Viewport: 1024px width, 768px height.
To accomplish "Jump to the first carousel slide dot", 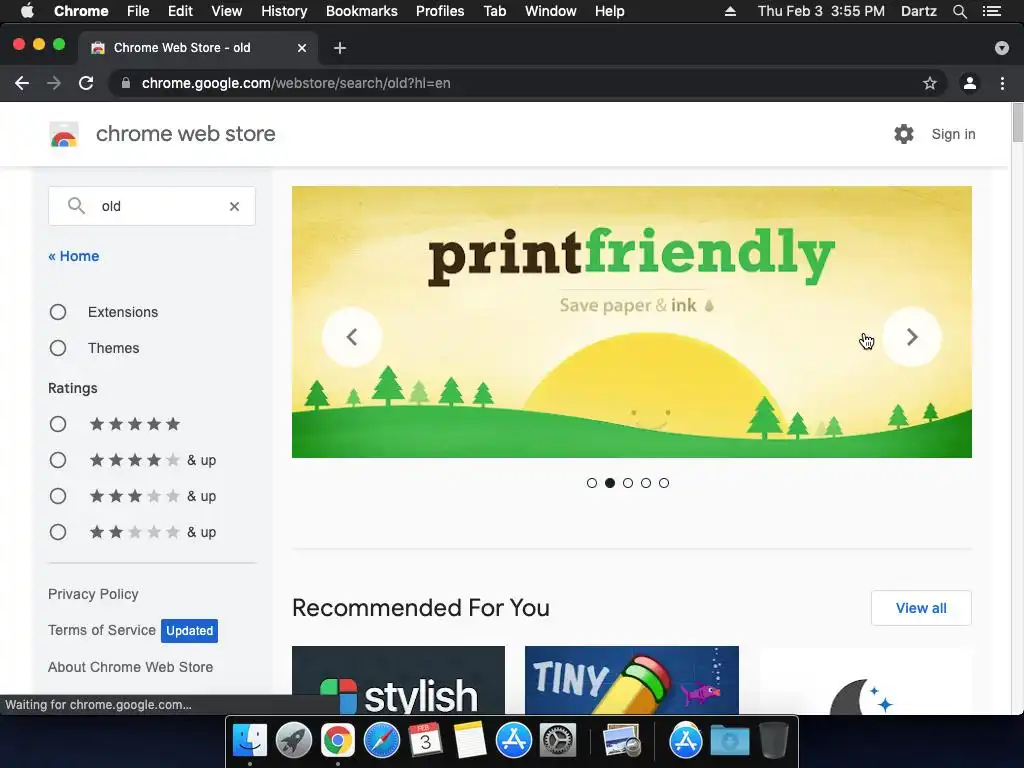I will click(592, 483).
